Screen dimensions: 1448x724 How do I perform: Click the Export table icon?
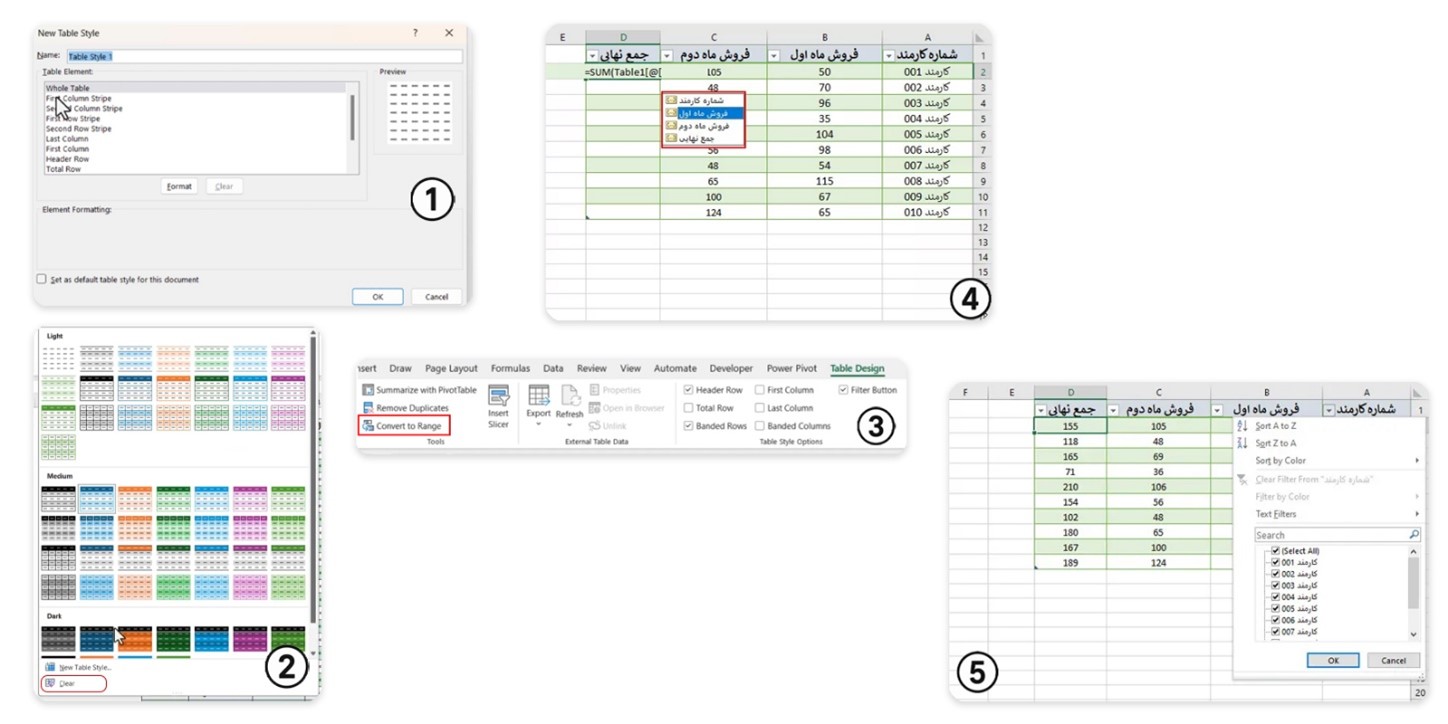pos(539,396)
